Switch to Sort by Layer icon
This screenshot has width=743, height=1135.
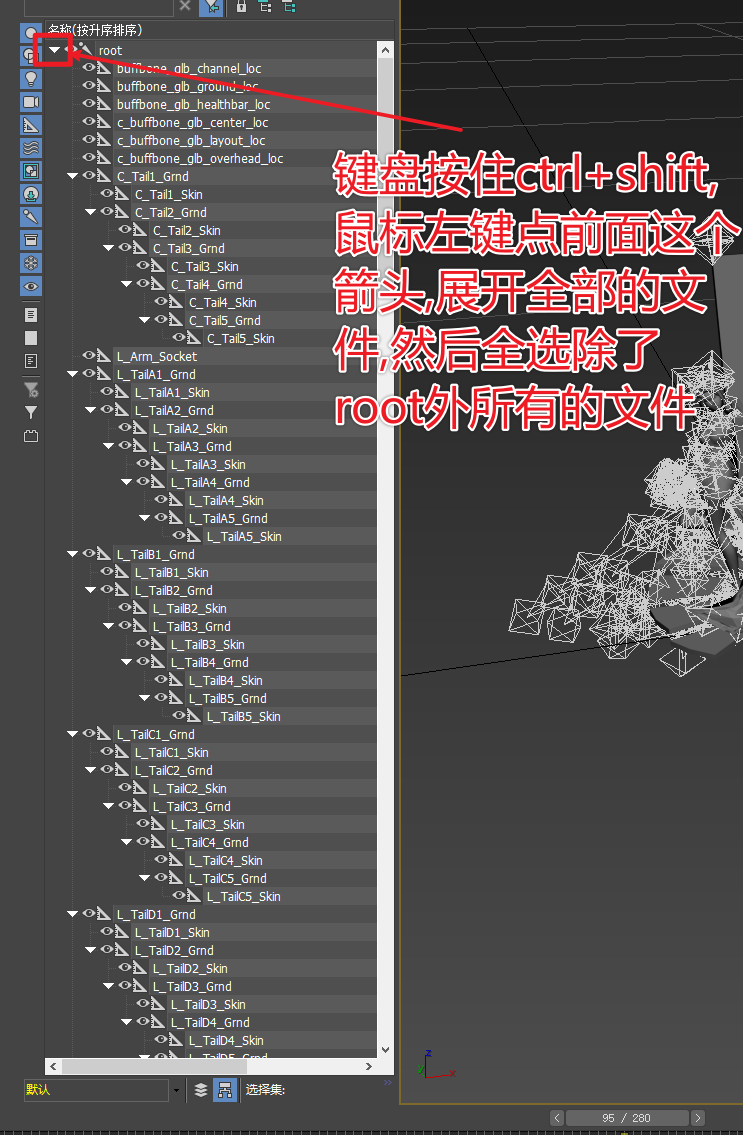click(x=201, y=1089)
